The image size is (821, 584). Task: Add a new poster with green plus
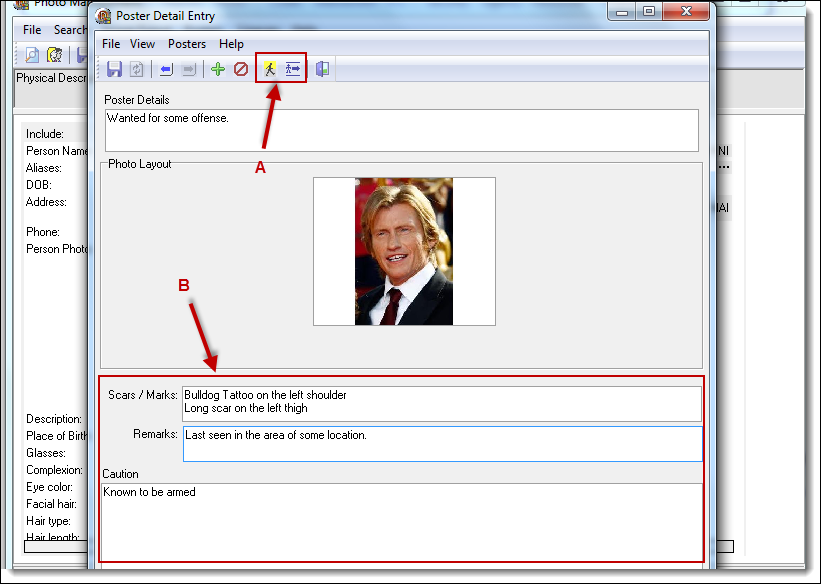[x=218, y=69]
